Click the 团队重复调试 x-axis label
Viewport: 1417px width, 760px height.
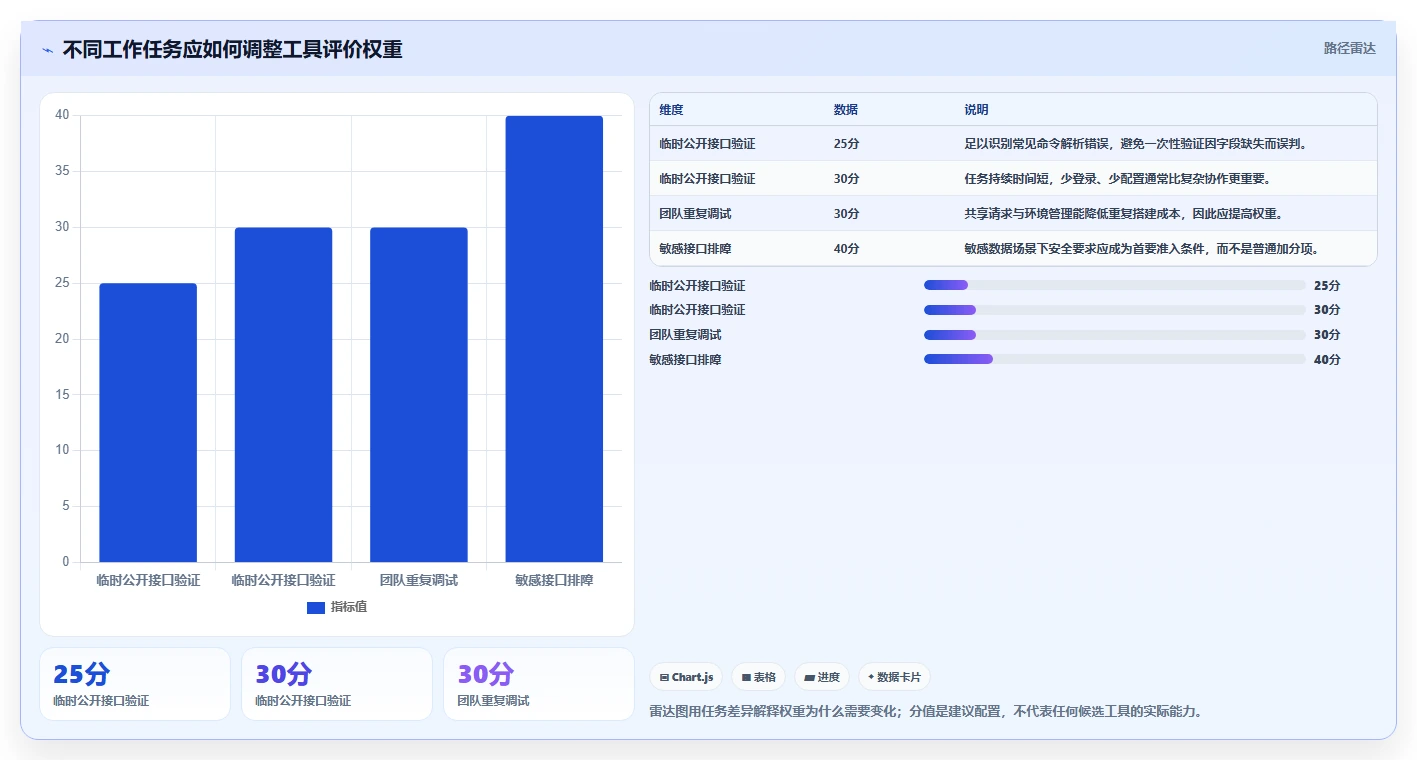419,580
